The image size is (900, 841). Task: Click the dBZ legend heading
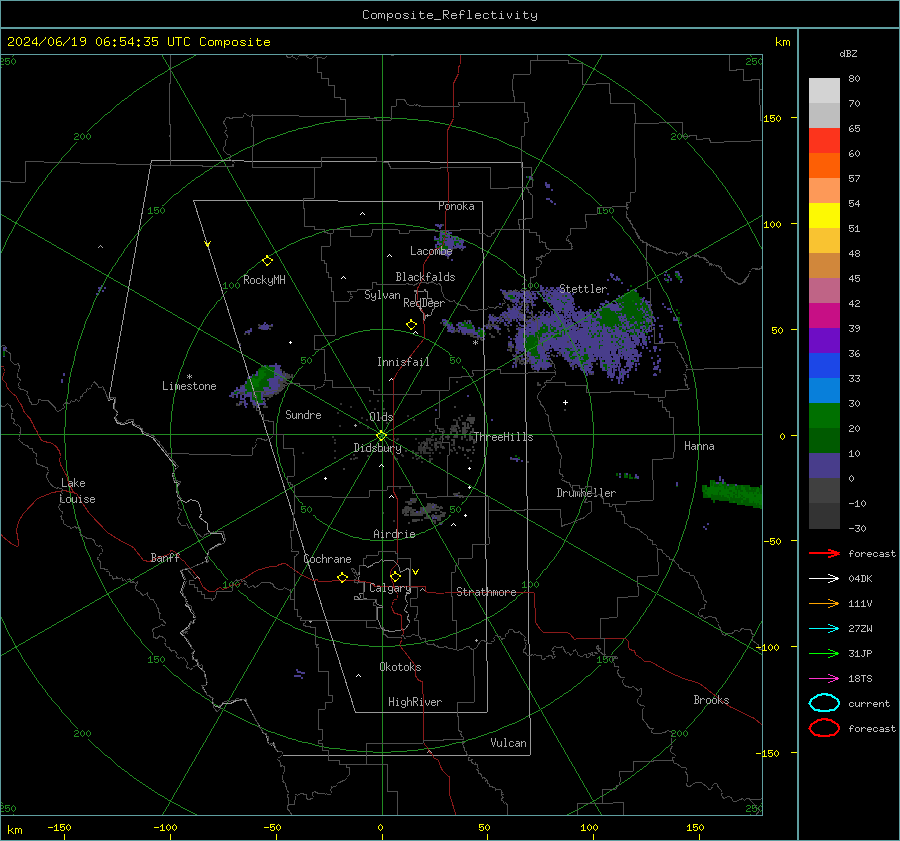(x=848, y=53)
